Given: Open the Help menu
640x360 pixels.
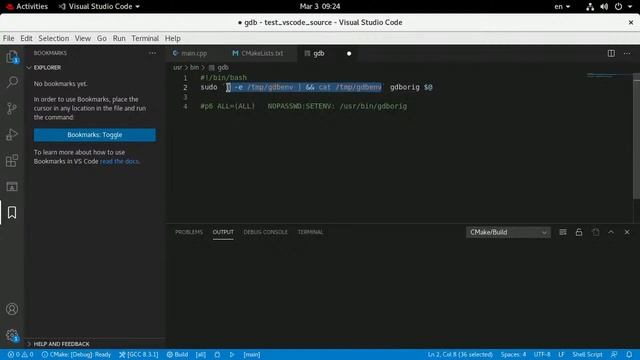Looking at the screenshot, I should click(173, 38).
